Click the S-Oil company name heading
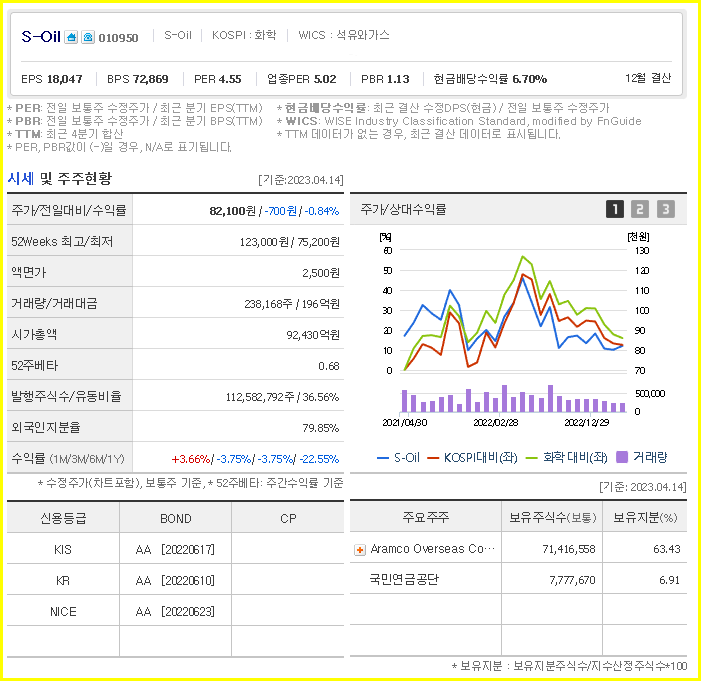701x681 pixels. 41,36
